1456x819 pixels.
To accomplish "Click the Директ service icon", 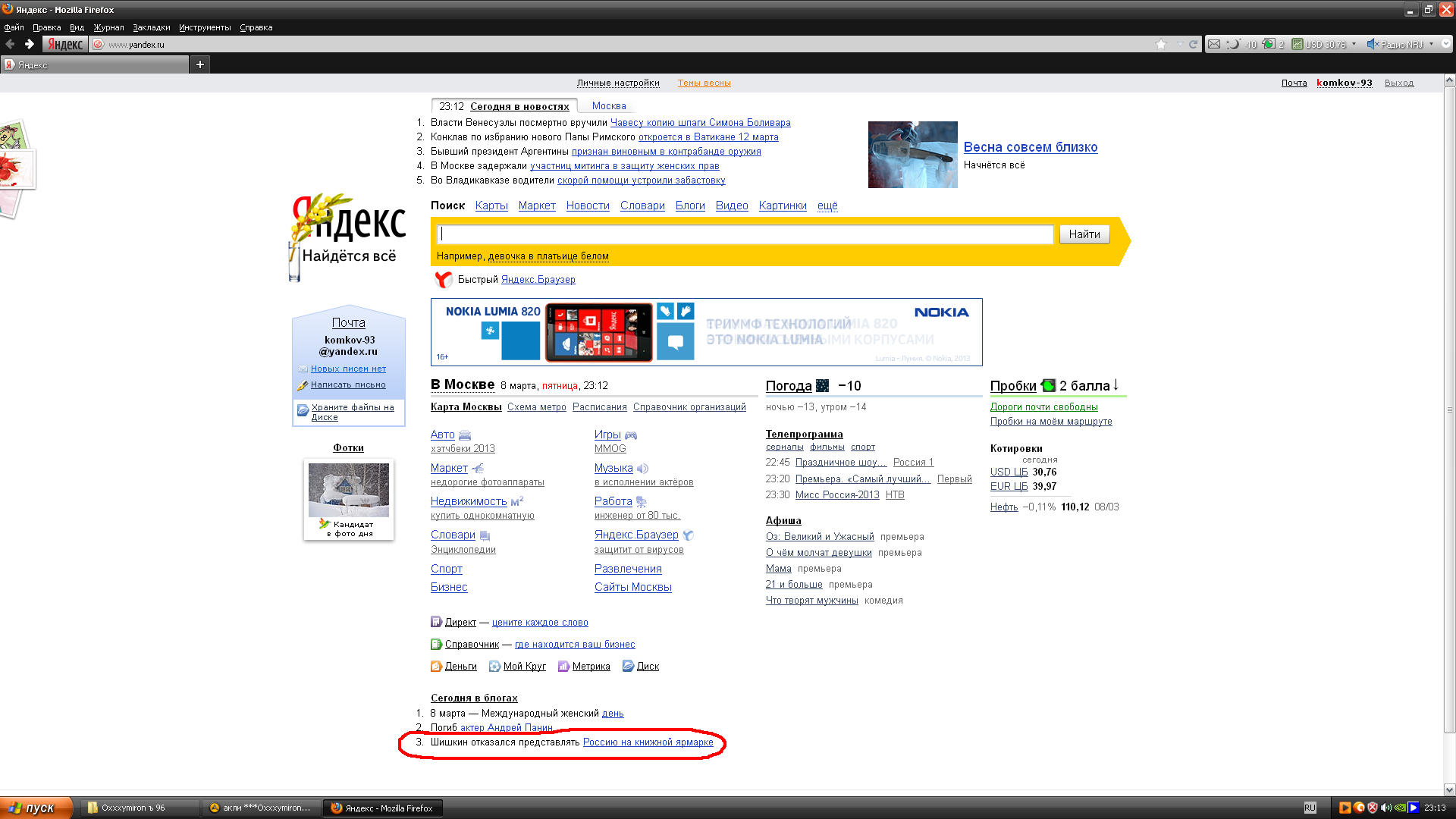I will [x=436, y=622].
